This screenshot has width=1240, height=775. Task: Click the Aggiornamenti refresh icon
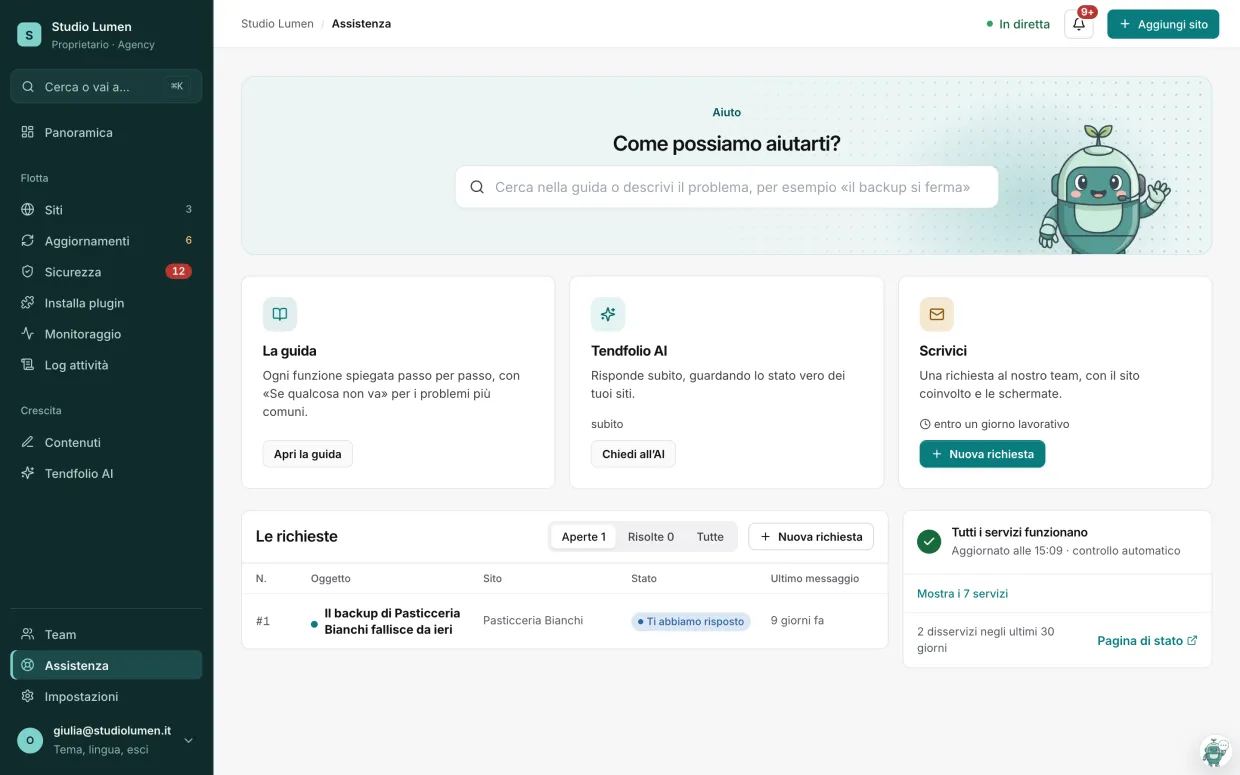28,241
